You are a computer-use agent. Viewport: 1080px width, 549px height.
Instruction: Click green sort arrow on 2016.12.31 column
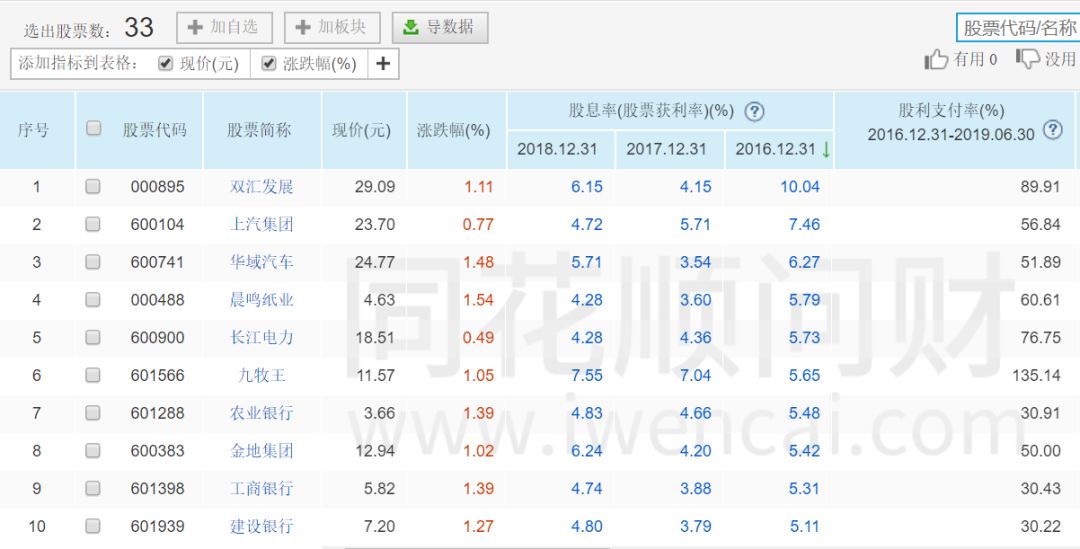click(x=826, y=149)
